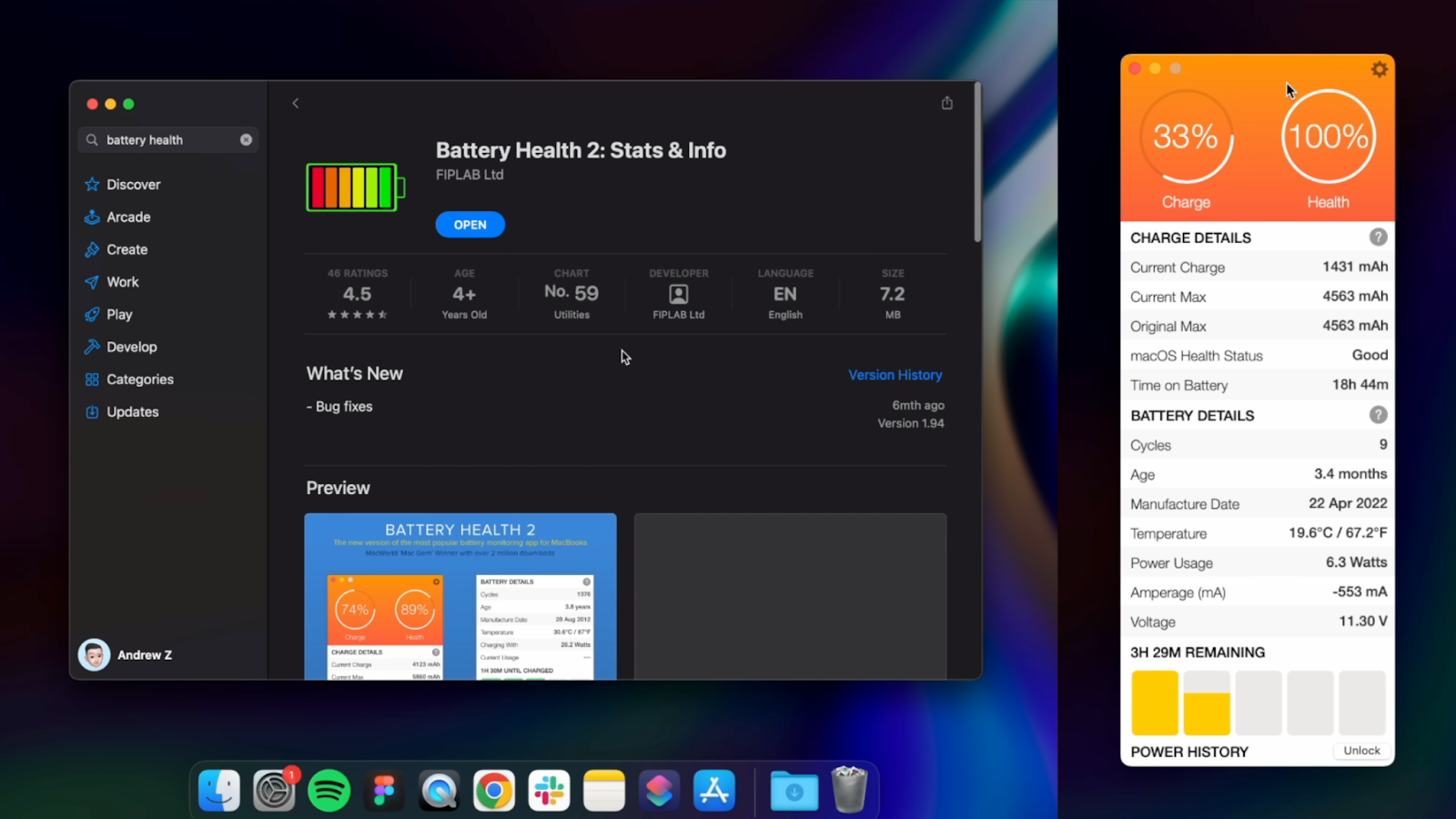The width and height of the screenshot is (1456, 819).
Task: Click the search magnifier icon
Action: [x=92, y=140]
